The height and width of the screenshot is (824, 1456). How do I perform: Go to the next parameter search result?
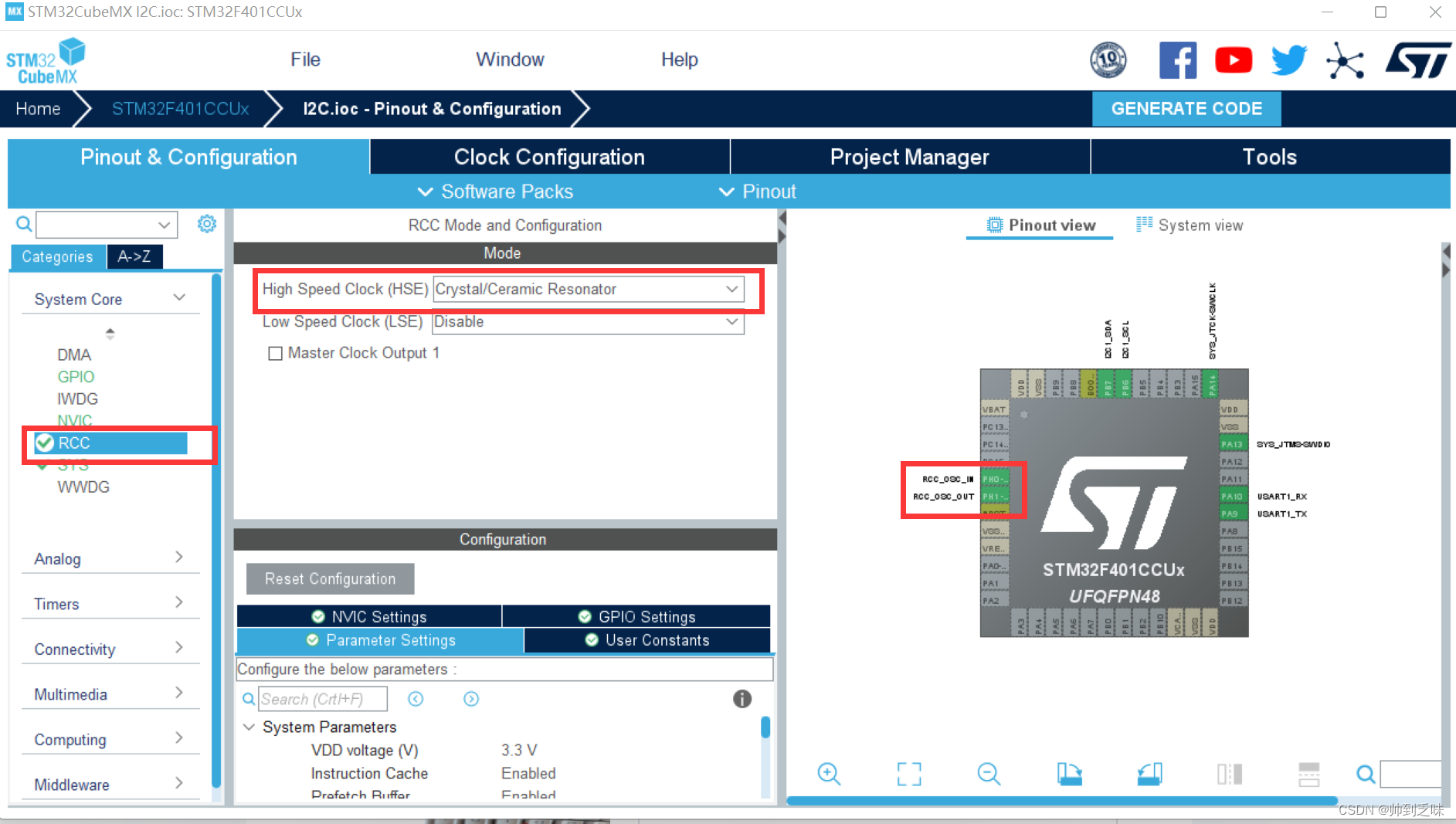tap(471, 699)
